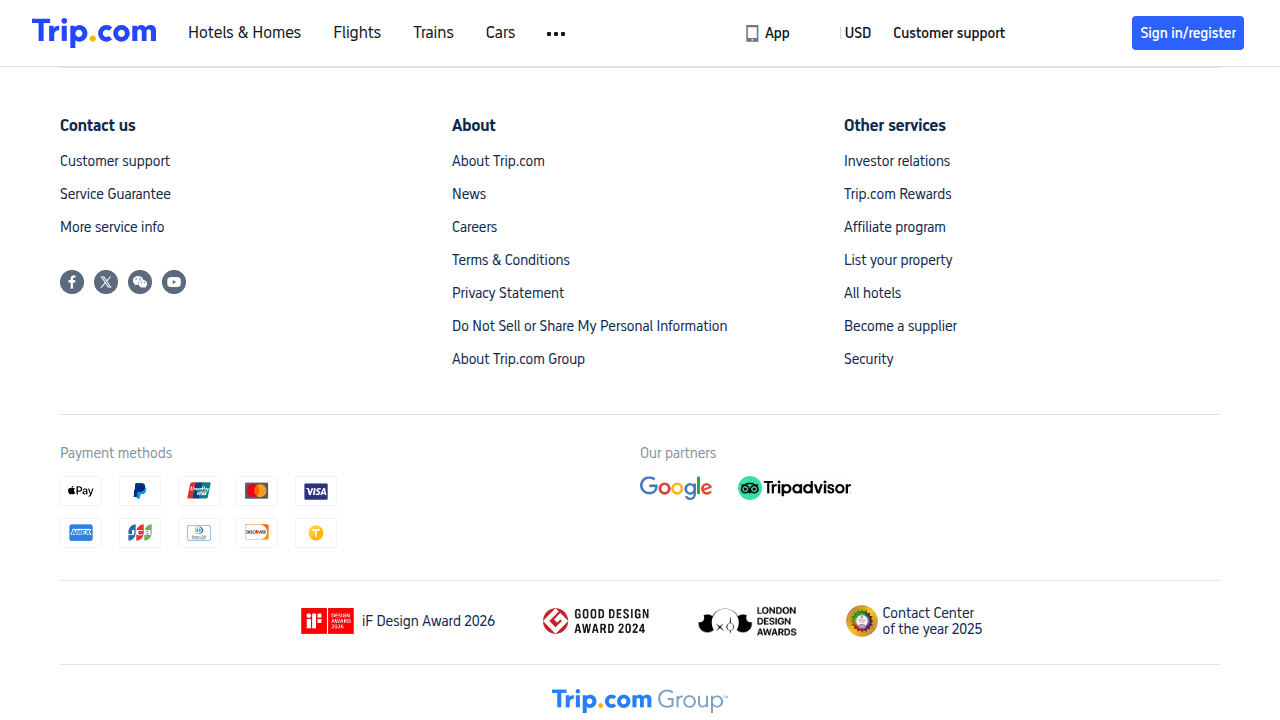Expand the three-dots more menu
1280x720 pixels.
[556, 33]
